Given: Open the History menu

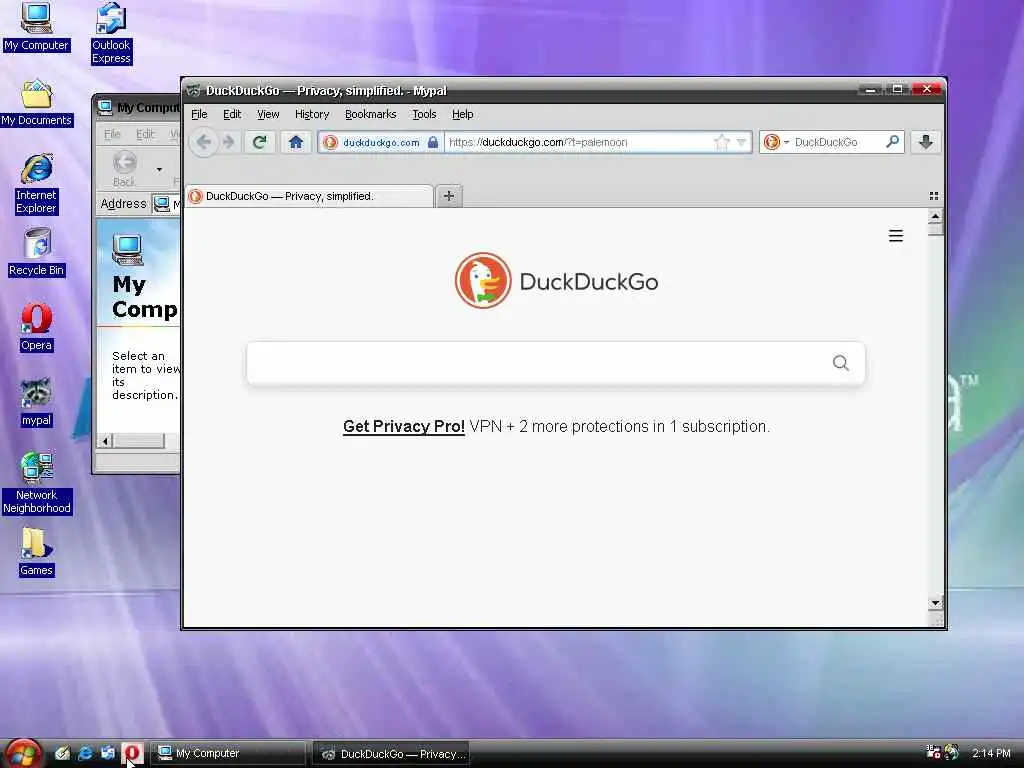Looking at the screenshot, I should [312, 114].
